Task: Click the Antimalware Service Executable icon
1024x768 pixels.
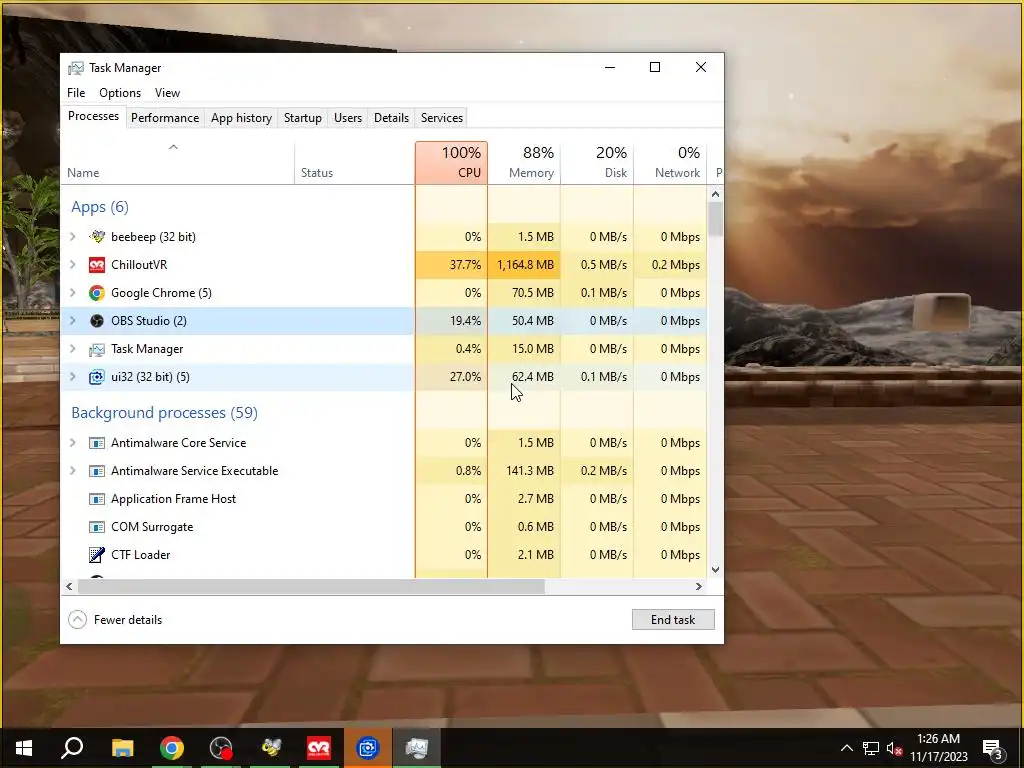Action: click(x=97, y=471)
